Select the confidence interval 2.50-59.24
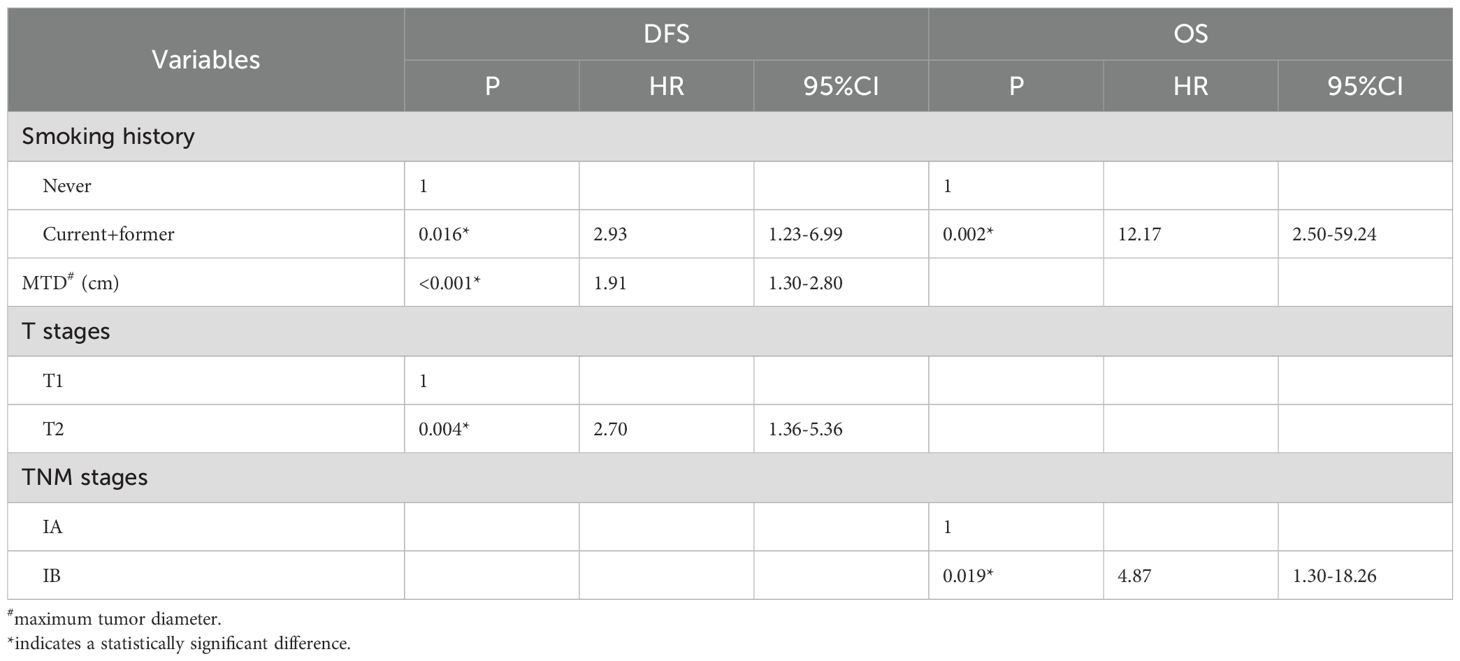The width and height of the screenshot is (1460, 661). pos(1338,234)
